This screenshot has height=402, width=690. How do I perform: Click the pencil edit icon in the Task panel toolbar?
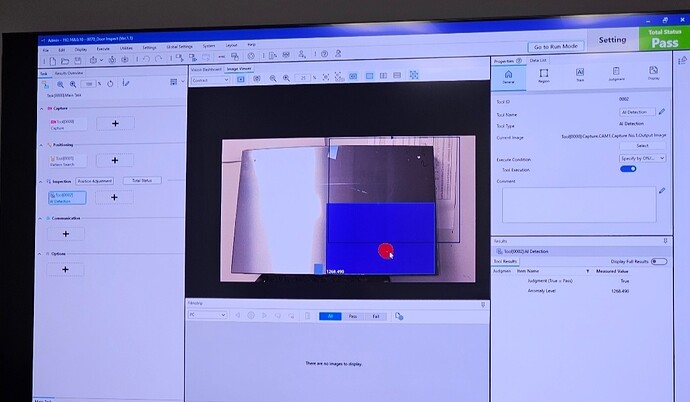click(126, 83)
